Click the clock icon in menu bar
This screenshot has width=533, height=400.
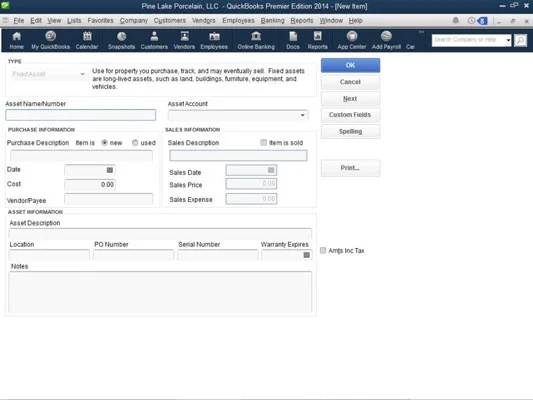click(x=471, y=21)
